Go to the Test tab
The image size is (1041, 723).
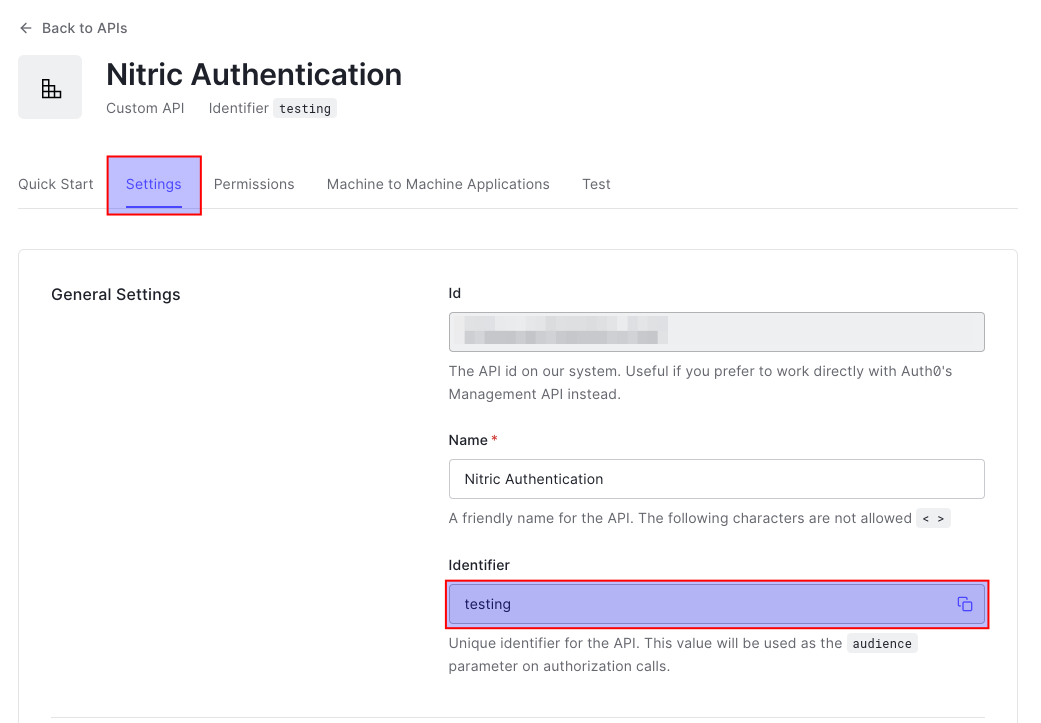coord(596,184)
